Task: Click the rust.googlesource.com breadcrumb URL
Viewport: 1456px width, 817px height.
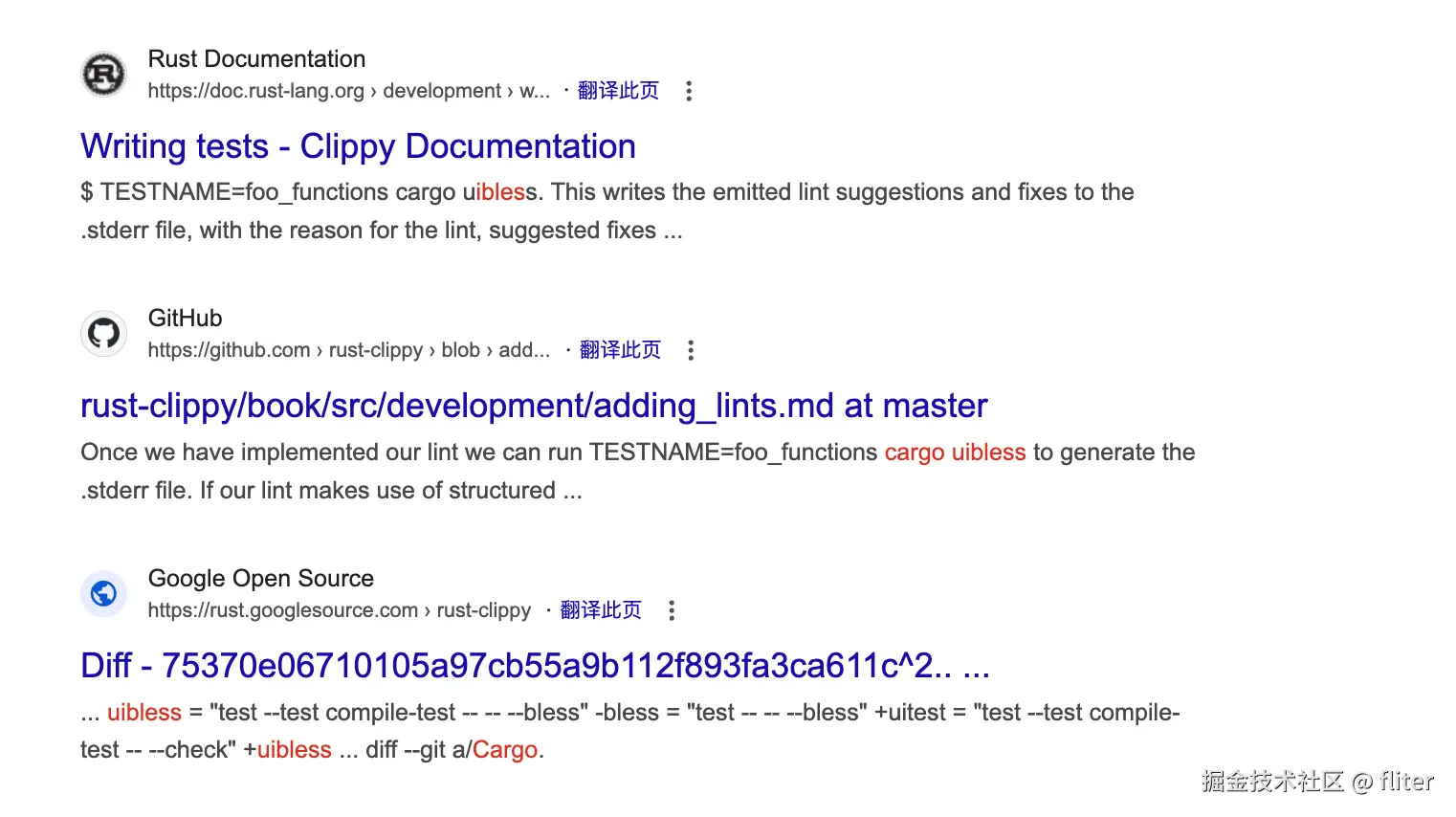Action: (x=339, y=610)
